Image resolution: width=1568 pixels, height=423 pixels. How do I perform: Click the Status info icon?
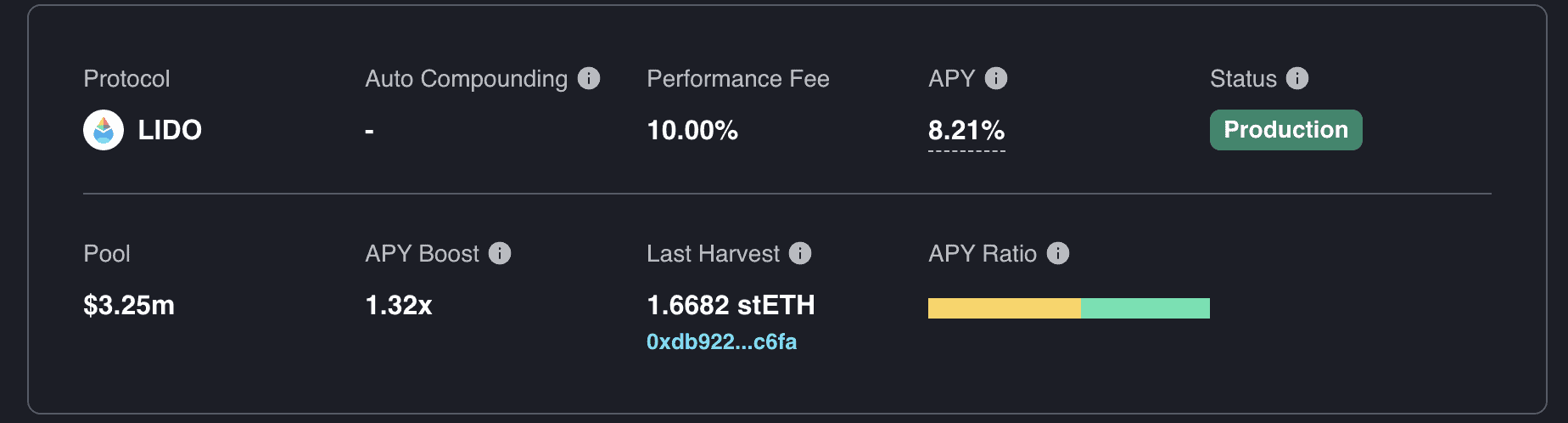pyautogui.click(x=1297, y=78)
